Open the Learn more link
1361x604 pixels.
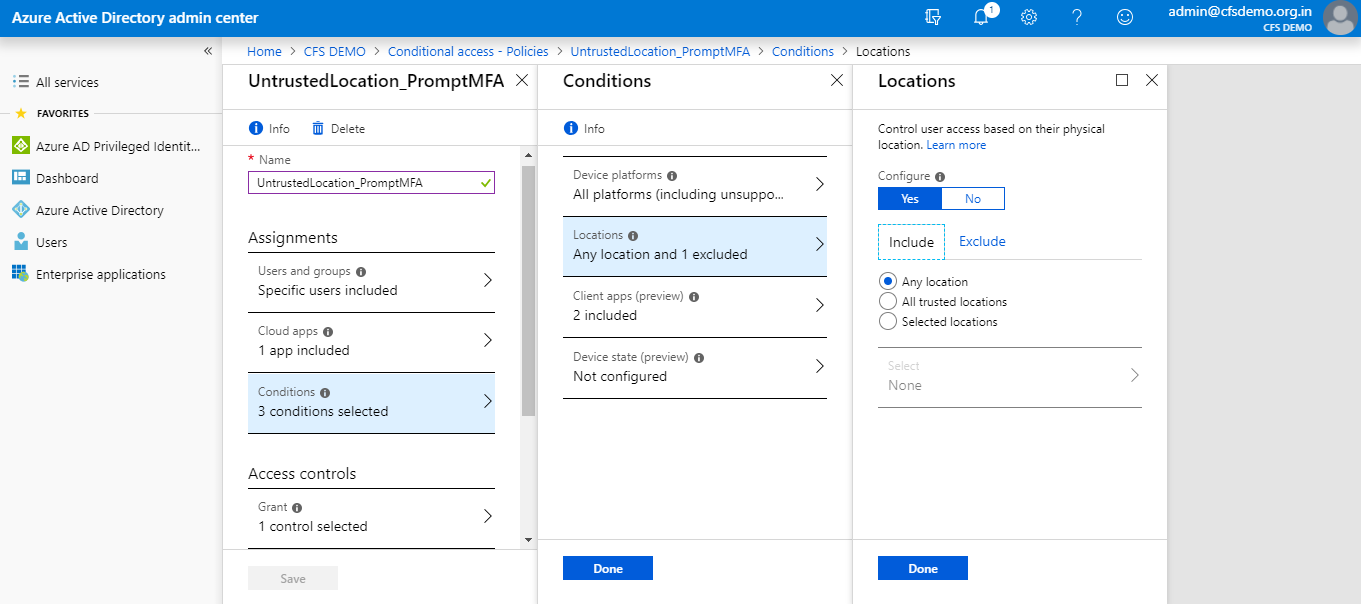[956, 145]
